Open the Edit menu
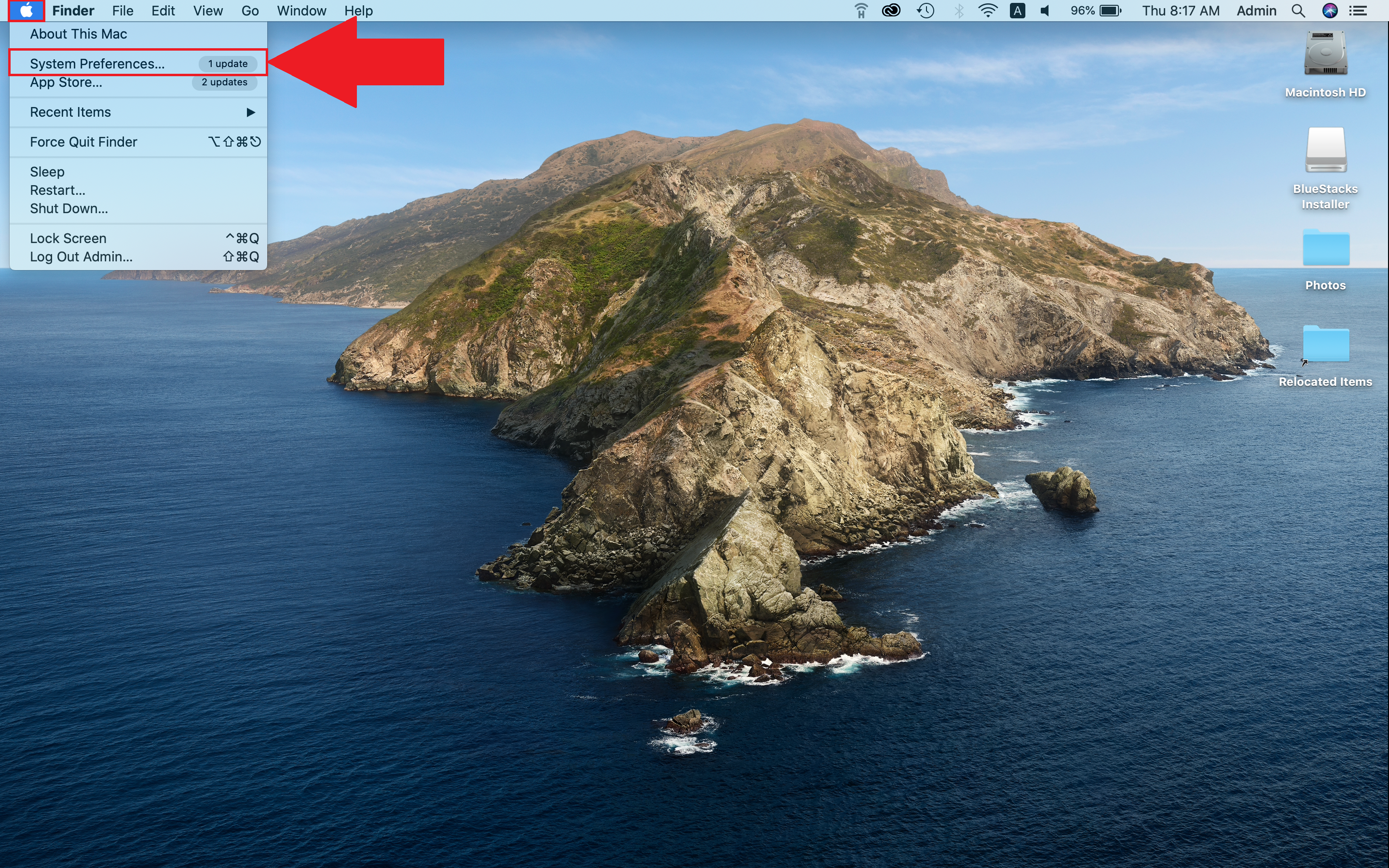Image resolution: width=1389 pixels, height=868 pixels. coord(163,10)
